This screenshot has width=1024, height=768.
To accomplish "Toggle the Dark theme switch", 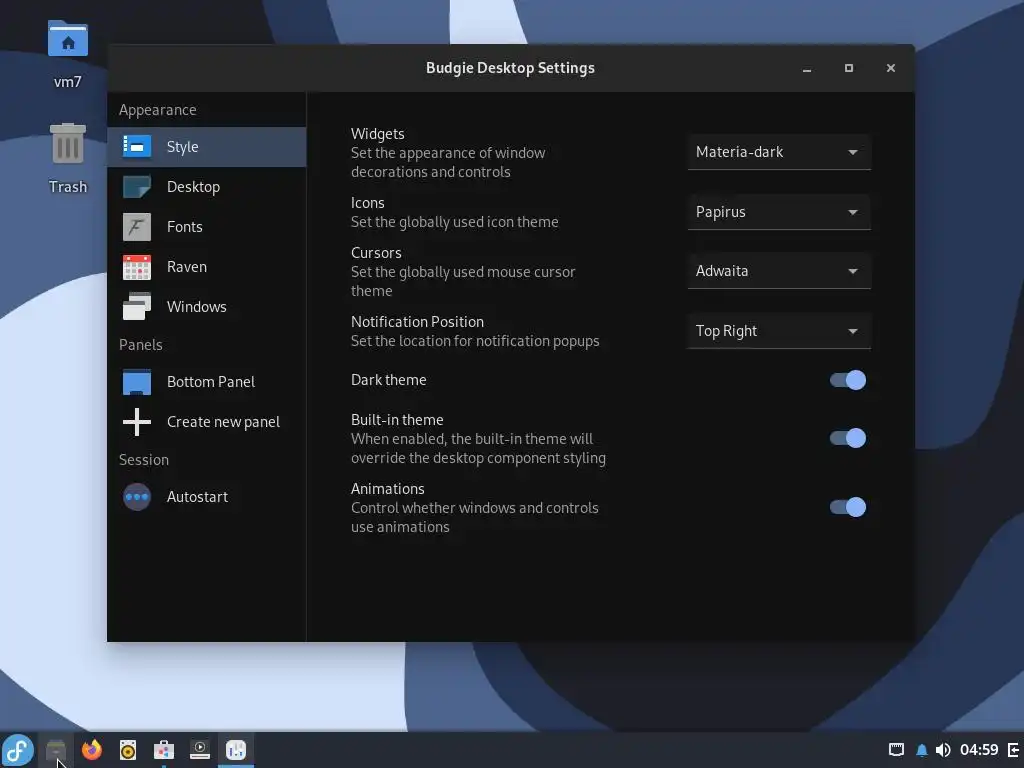I will click(848, 380).
